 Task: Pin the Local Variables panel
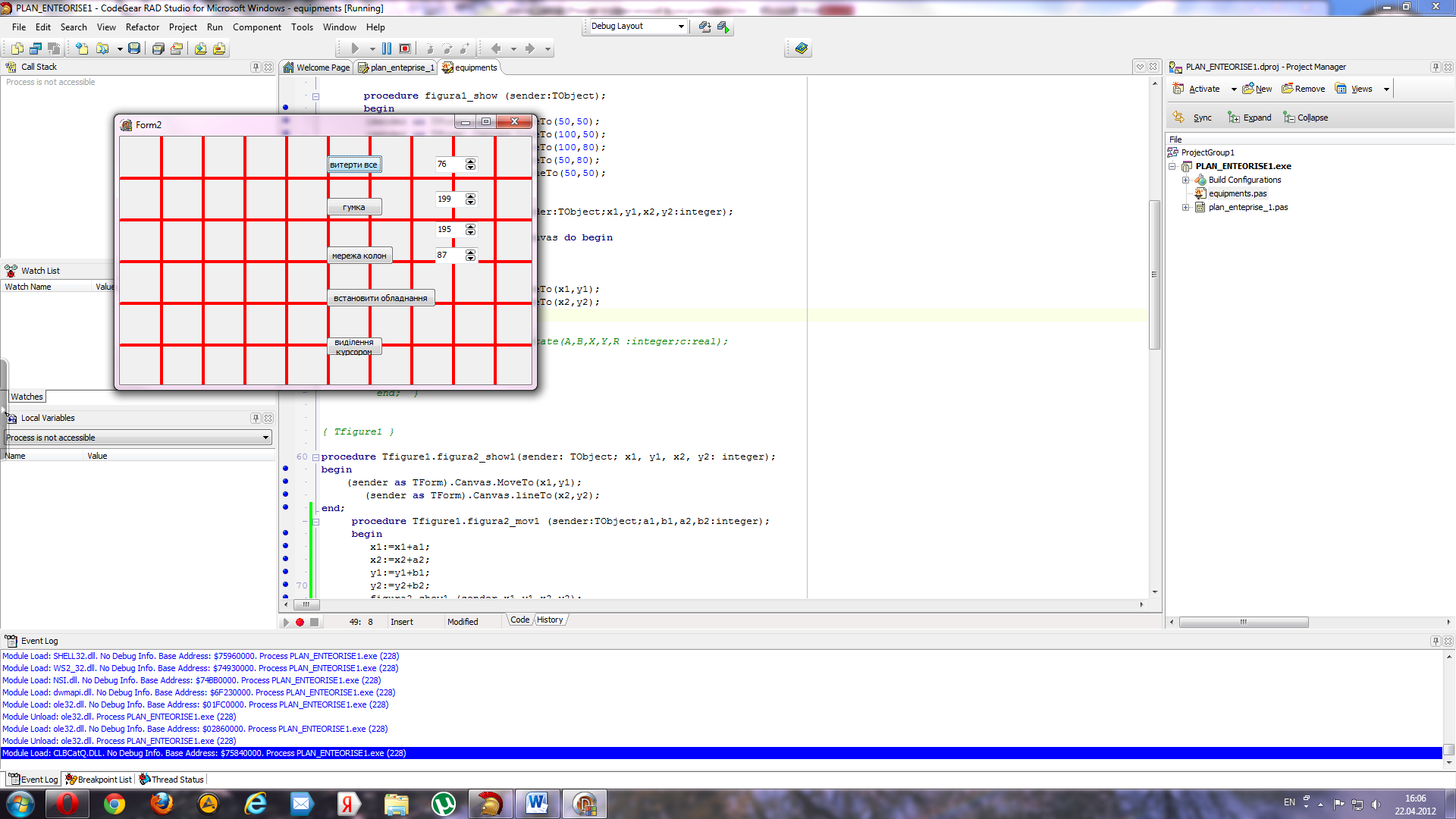(x=256, y=418)
